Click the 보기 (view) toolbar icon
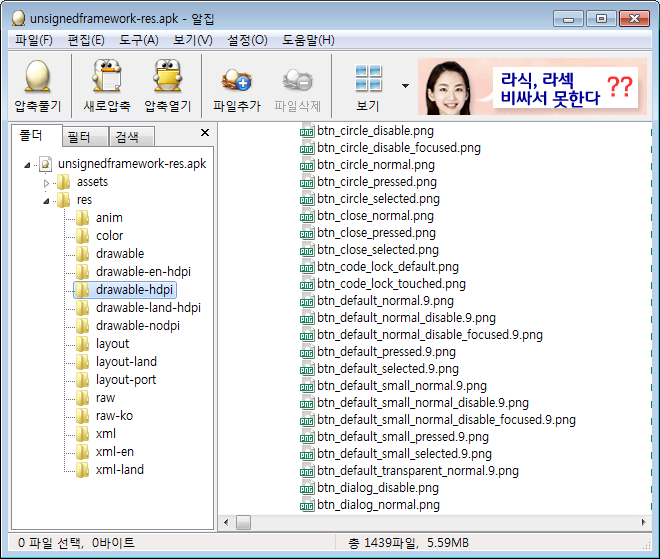 click(x=368, y=78)
